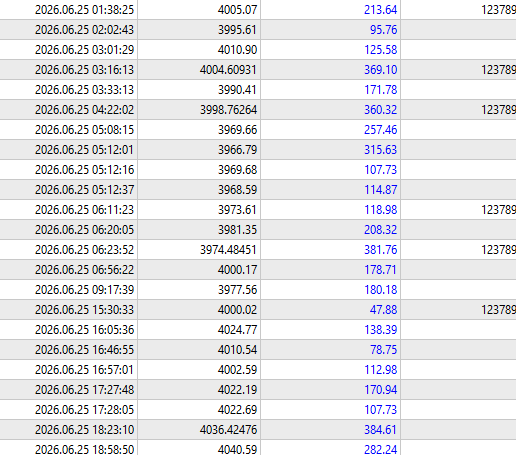Click price value 3995.61
The image size is (516, 455).
[x=237, y=30]
